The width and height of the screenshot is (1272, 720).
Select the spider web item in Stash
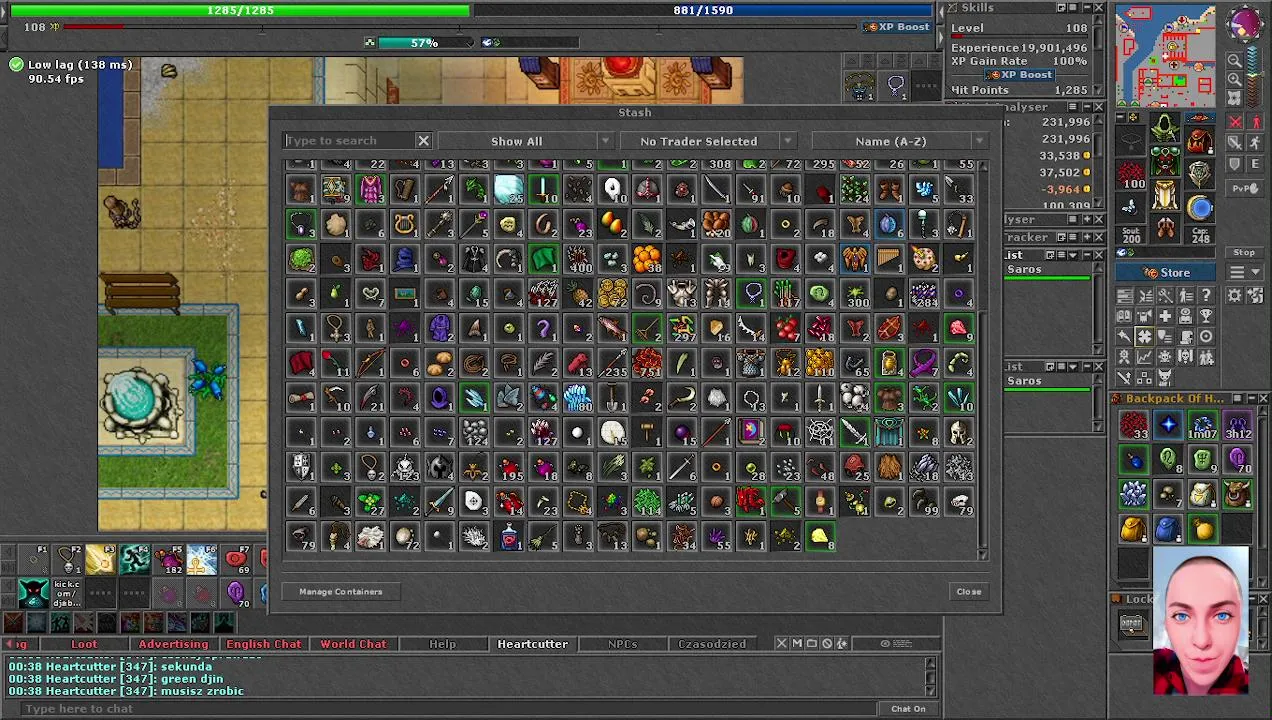tap(820, 432)
